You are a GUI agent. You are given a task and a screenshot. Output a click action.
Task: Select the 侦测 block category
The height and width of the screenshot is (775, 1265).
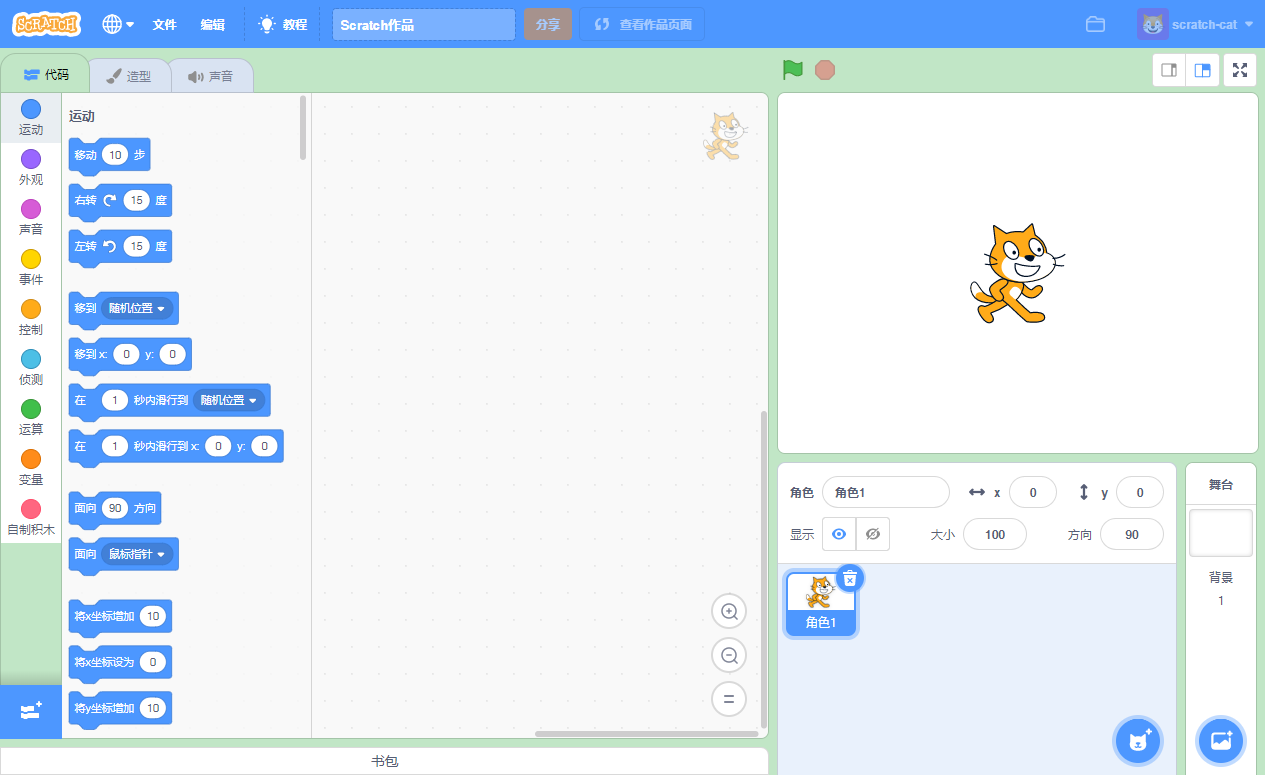(x=31, y=368)
